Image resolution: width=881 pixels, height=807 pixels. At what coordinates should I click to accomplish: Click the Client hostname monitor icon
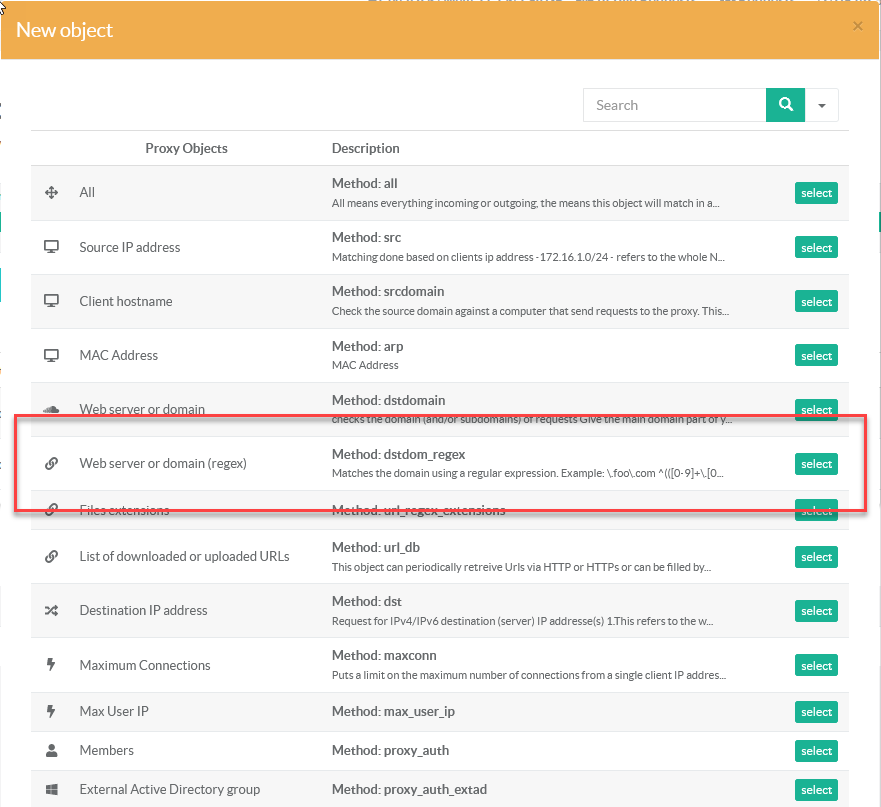(52, 301)
